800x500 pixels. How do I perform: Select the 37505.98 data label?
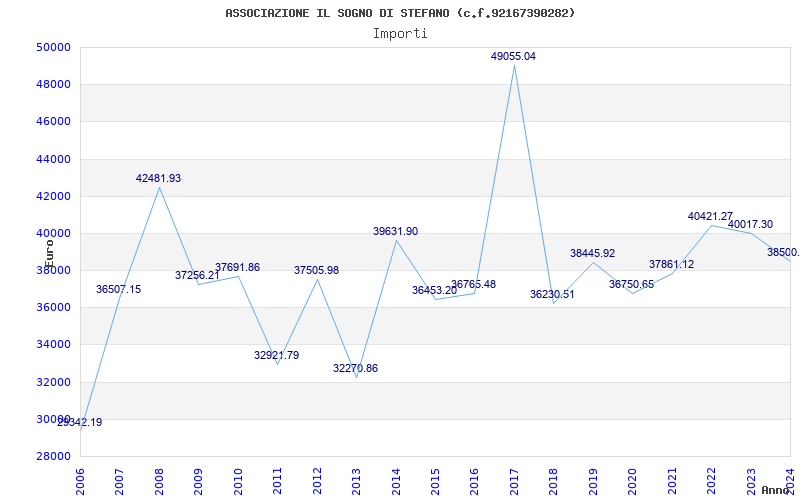(316, 270)
